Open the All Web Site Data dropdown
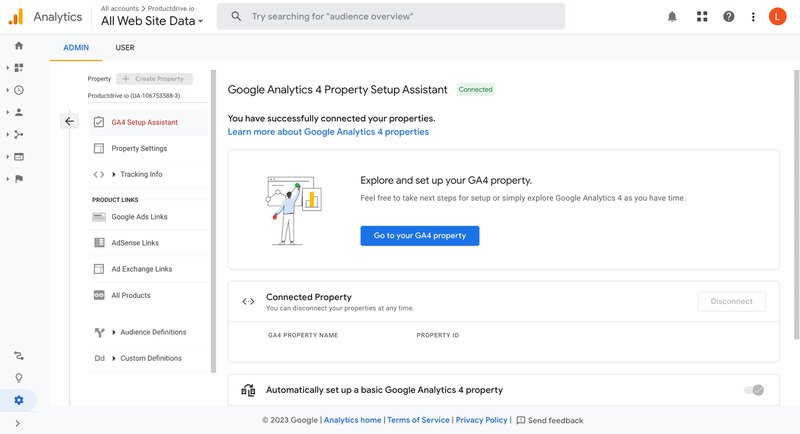This screenshot has height=434, width=800. 151,21
